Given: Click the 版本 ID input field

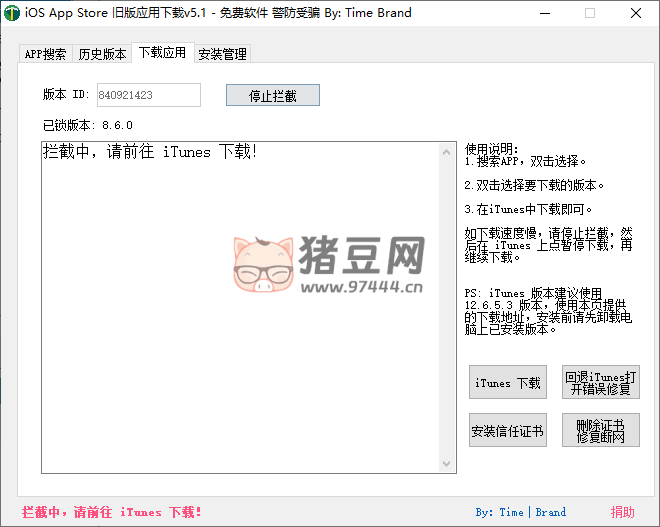Looking at the screenshot, I should point(148,95).
